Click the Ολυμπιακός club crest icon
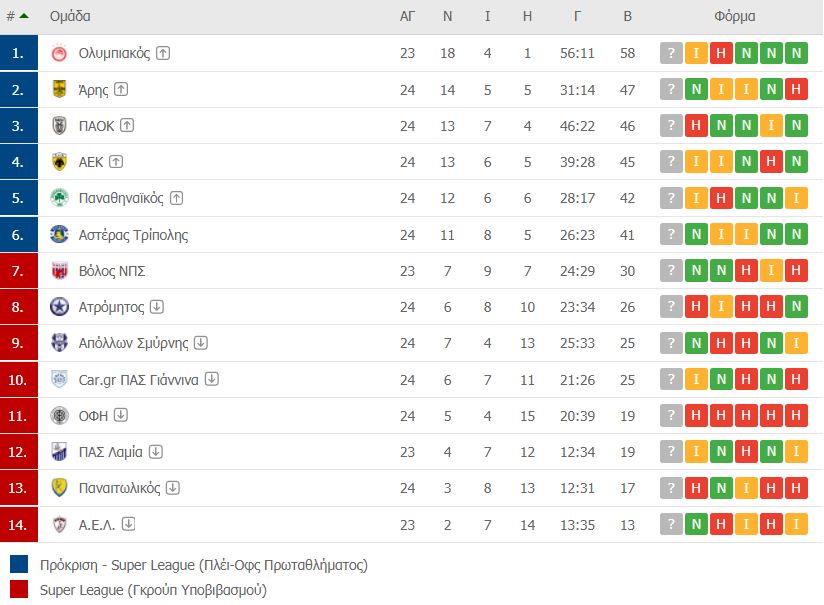The image size is (824, 605). (59, 53)
